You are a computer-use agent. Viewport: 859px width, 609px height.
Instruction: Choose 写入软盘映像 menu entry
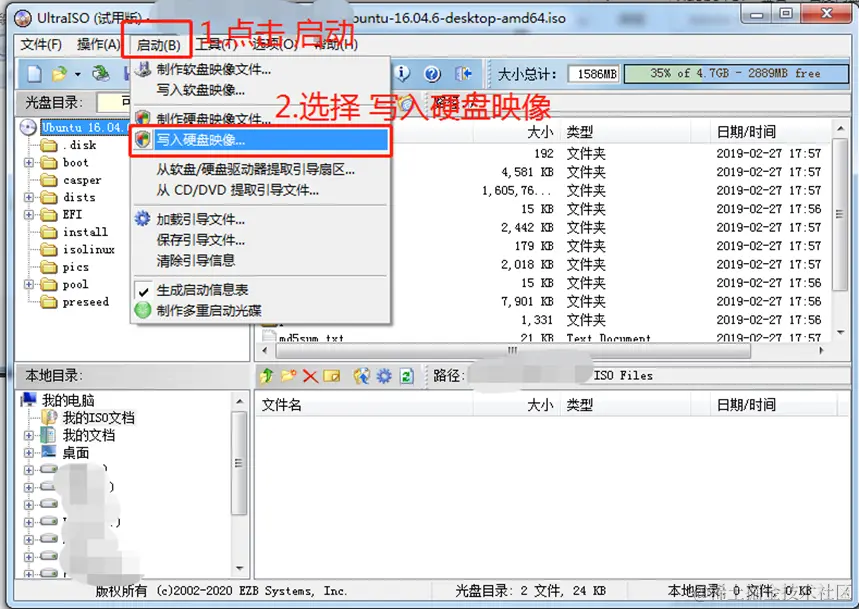coord(201,90)
